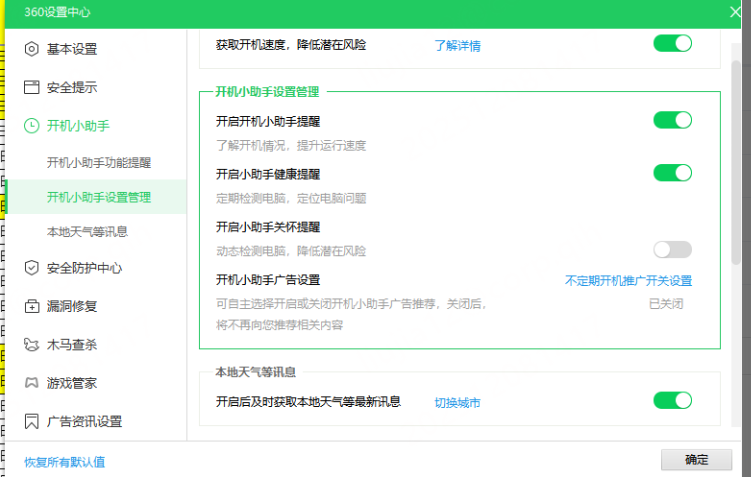
Task: Click the 安全提示 window icon
Action: click(32, 87)
